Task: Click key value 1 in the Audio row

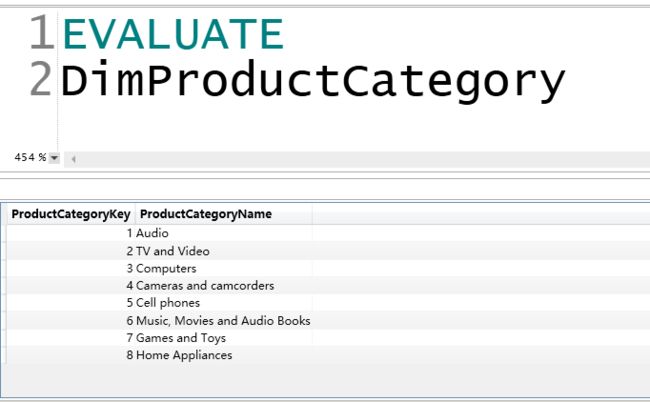Action: tap(130, 233)
